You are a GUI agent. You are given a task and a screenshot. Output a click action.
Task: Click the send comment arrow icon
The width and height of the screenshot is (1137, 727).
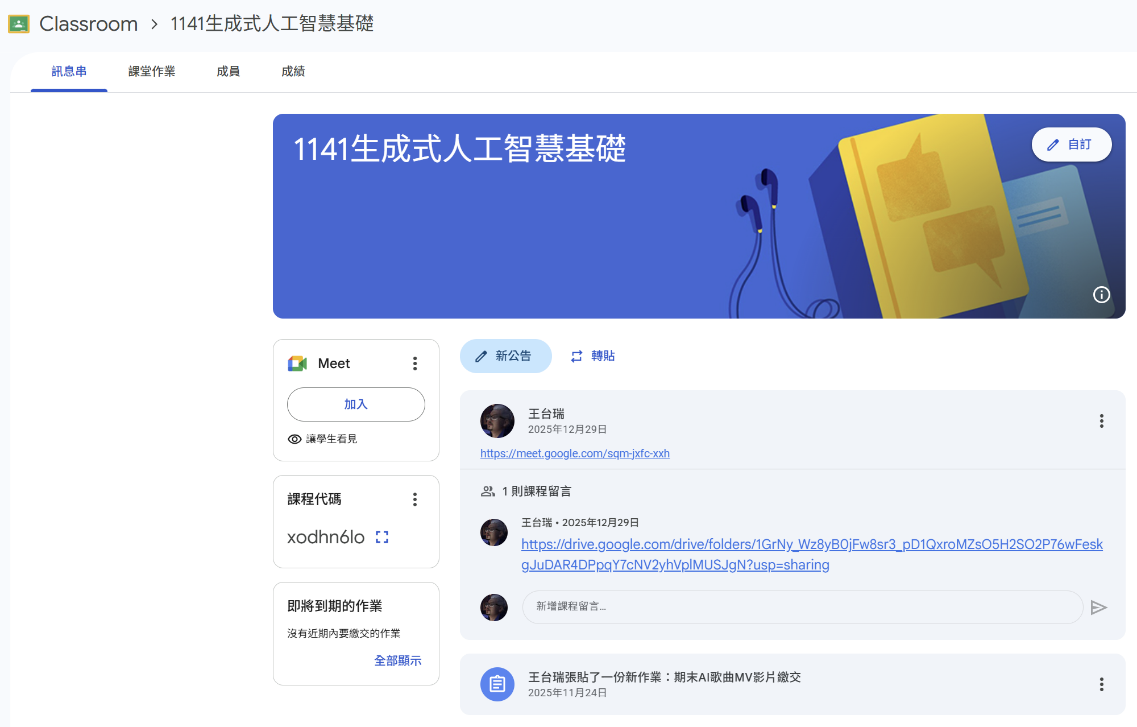pos(1099,607)
